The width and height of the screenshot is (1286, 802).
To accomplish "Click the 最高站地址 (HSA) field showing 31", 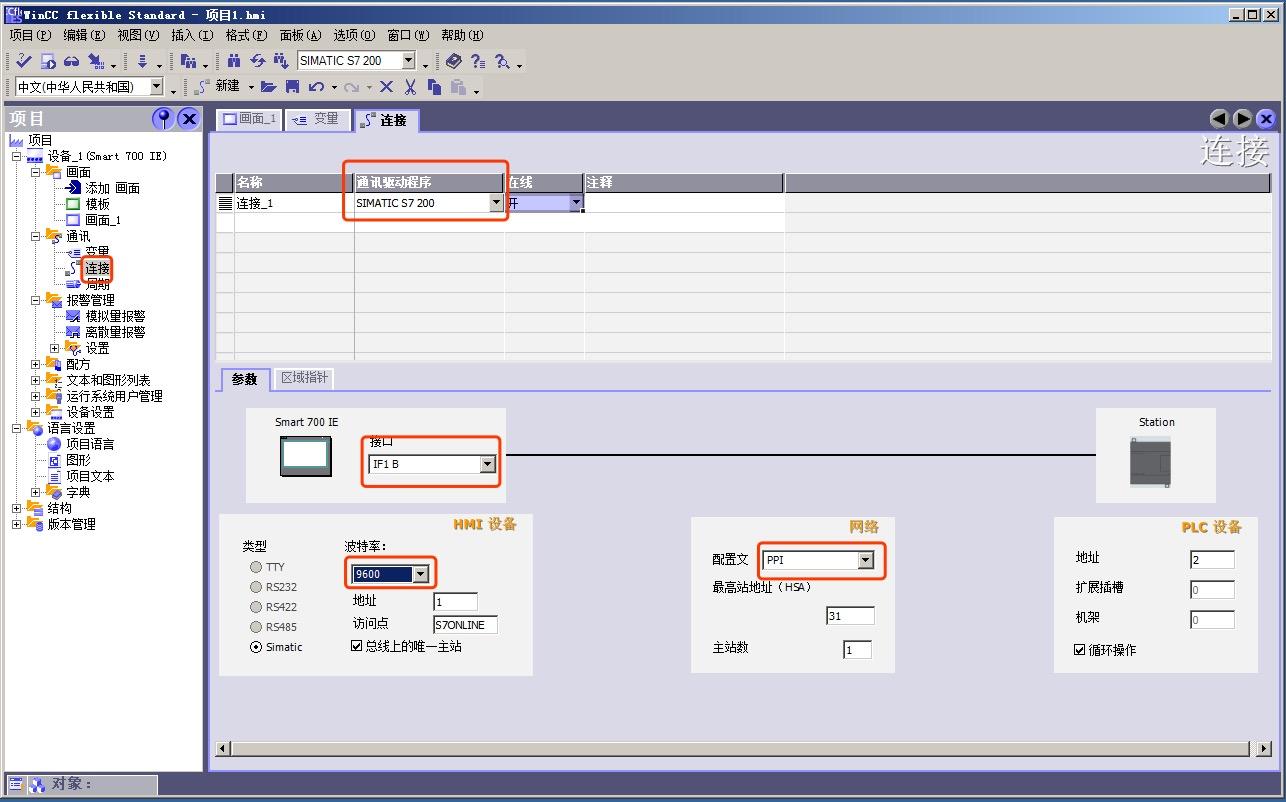I will tap(850, 616).
